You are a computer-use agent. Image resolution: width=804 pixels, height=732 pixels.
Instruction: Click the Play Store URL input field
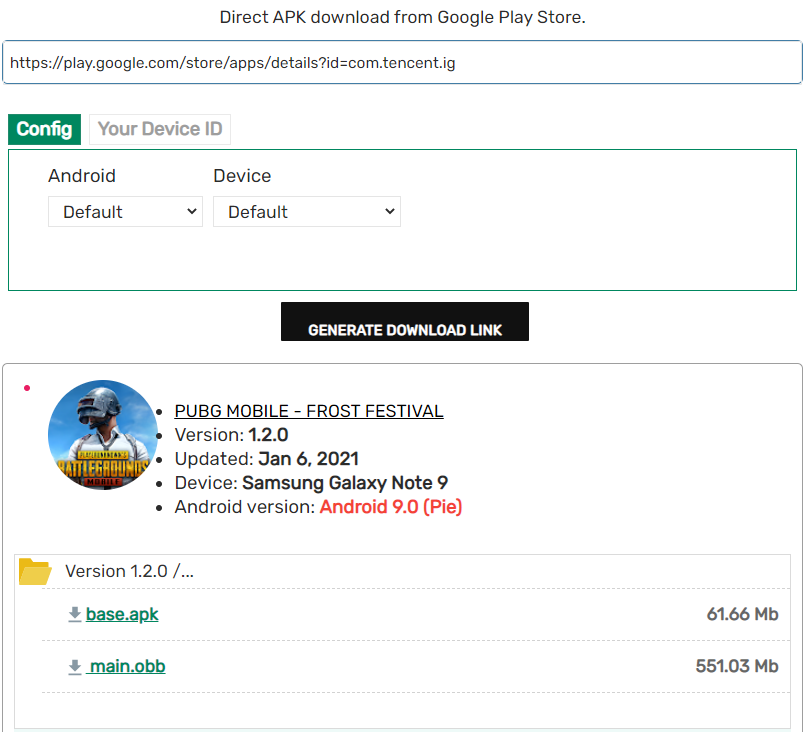[402, 63]
